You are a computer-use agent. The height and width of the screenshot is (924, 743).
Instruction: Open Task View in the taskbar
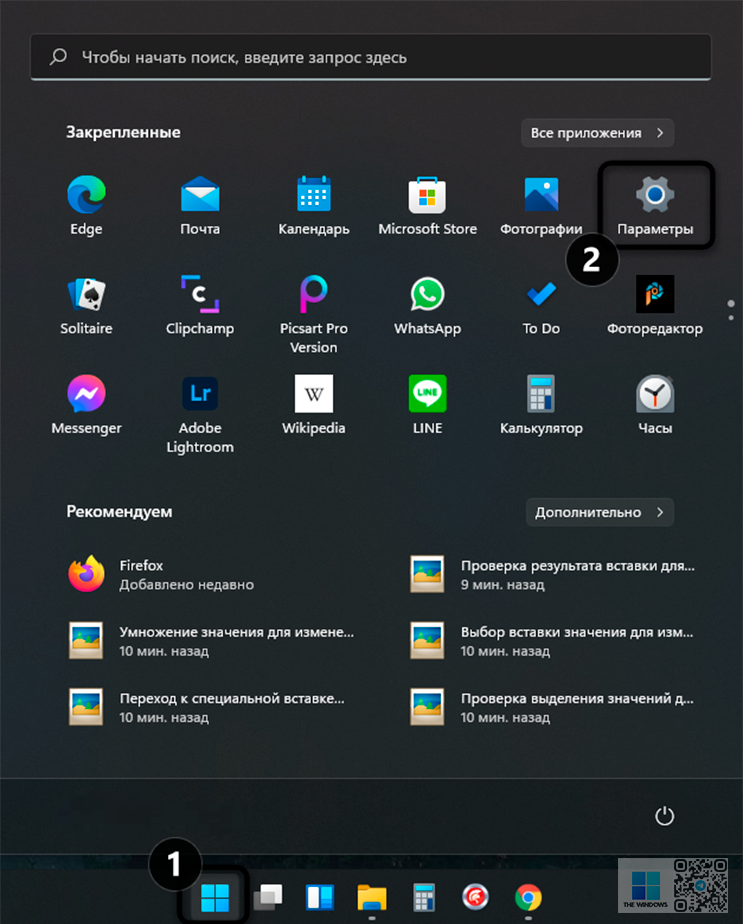click(268, 897)
